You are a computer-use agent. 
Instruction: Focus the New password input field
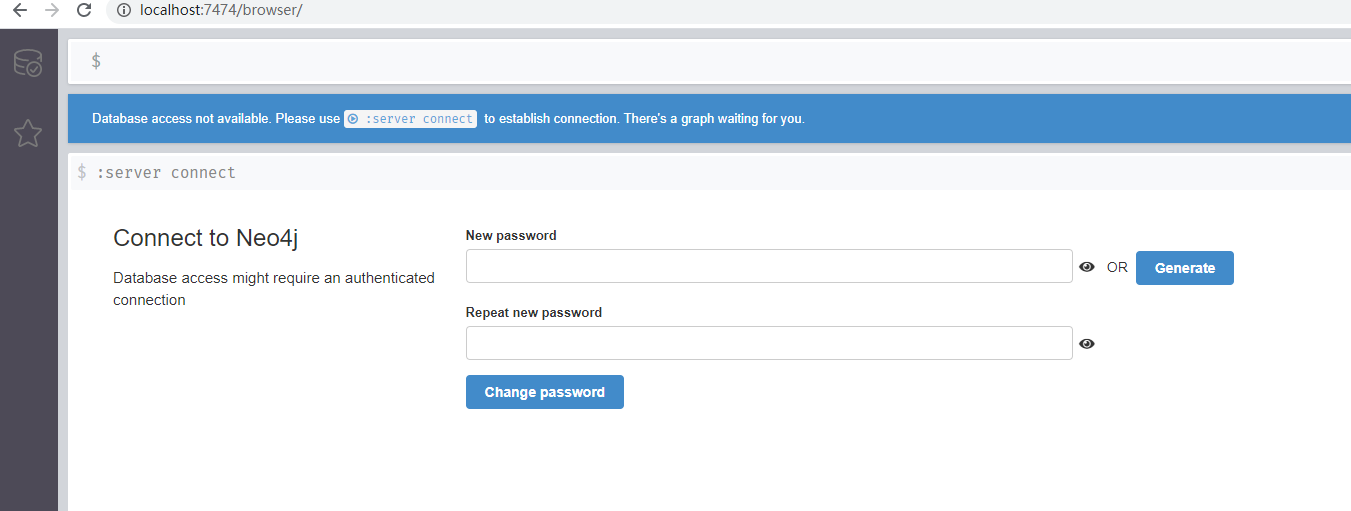click(x=768, y=267)
